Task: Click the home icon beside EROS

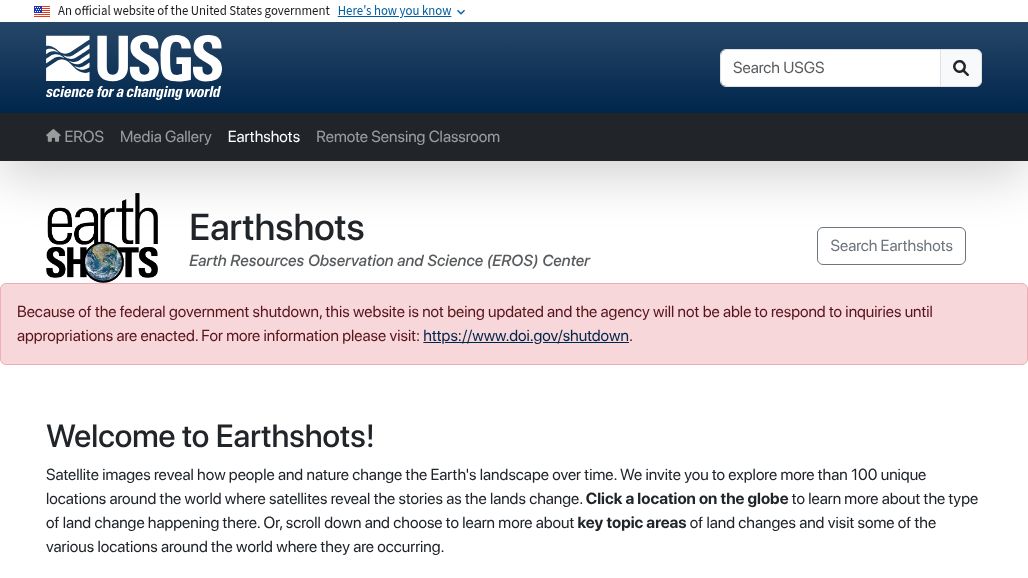Action: tap(53, 136)
